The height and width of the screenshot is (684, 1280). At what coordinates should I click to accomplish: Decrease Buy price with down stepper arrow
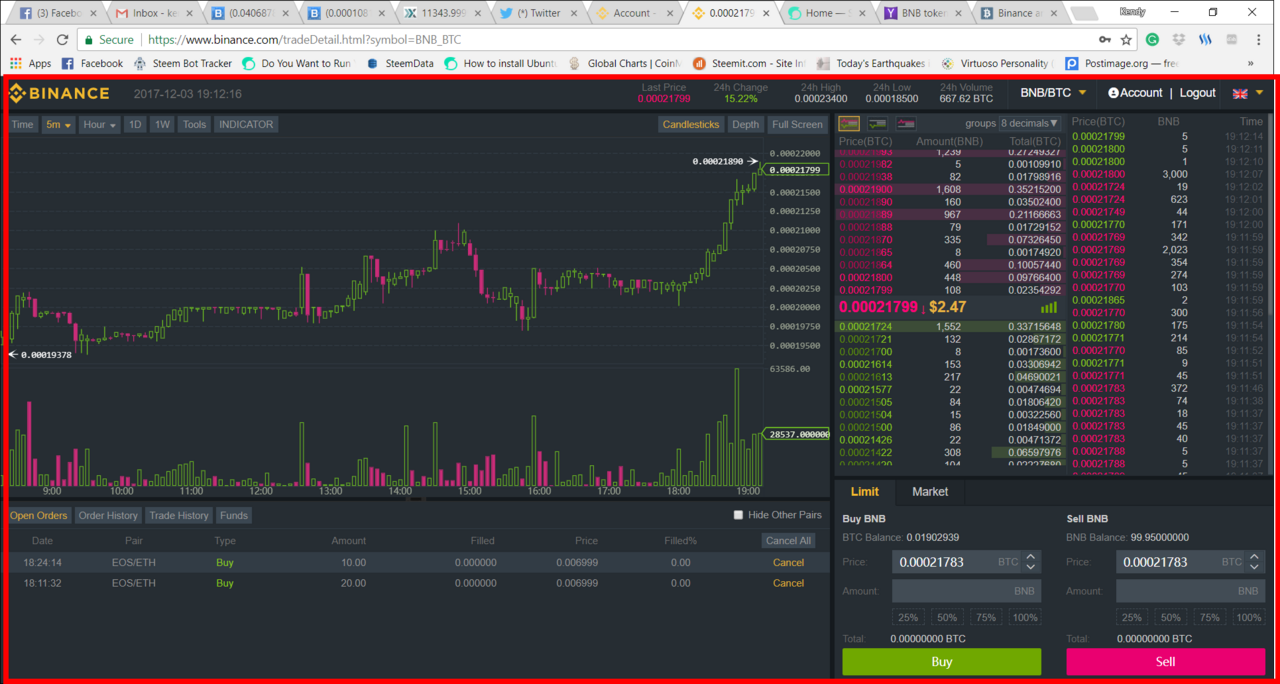pos(1031,567)
